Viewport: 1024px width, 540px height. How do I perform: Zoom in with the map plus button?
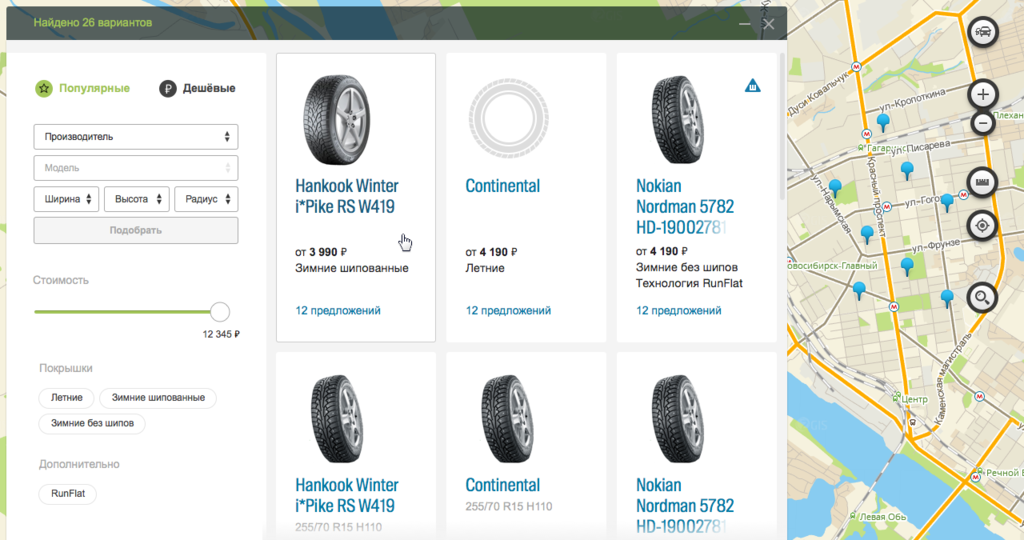[982, 95]
